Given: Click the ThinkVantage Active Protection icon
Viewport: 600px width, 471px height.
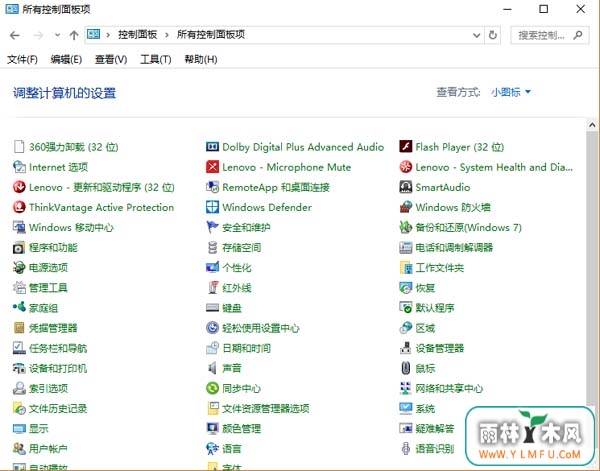Looking at the screenshot, I should [19, 207].
